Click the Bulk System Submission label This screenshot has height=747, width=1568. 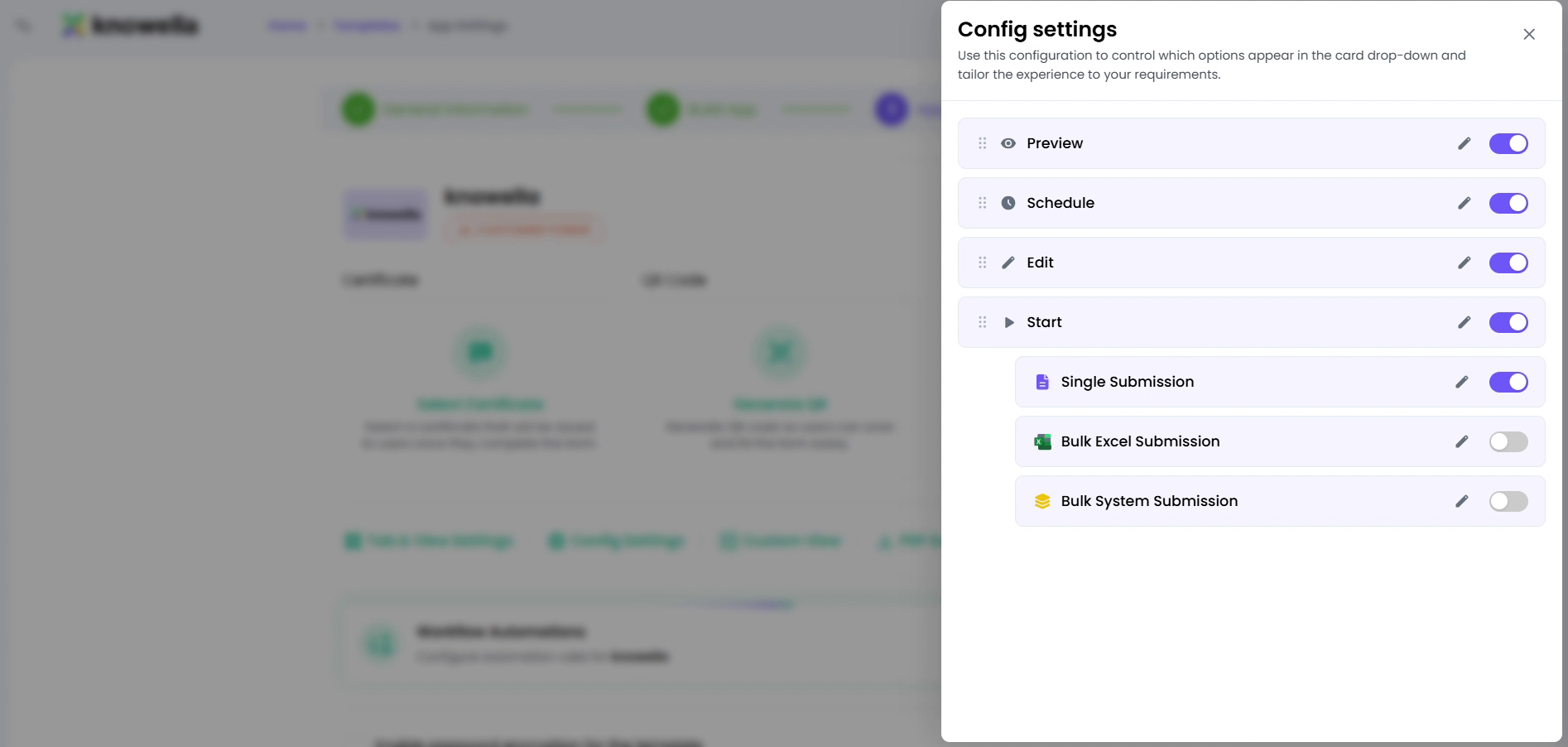(1149, 501)
